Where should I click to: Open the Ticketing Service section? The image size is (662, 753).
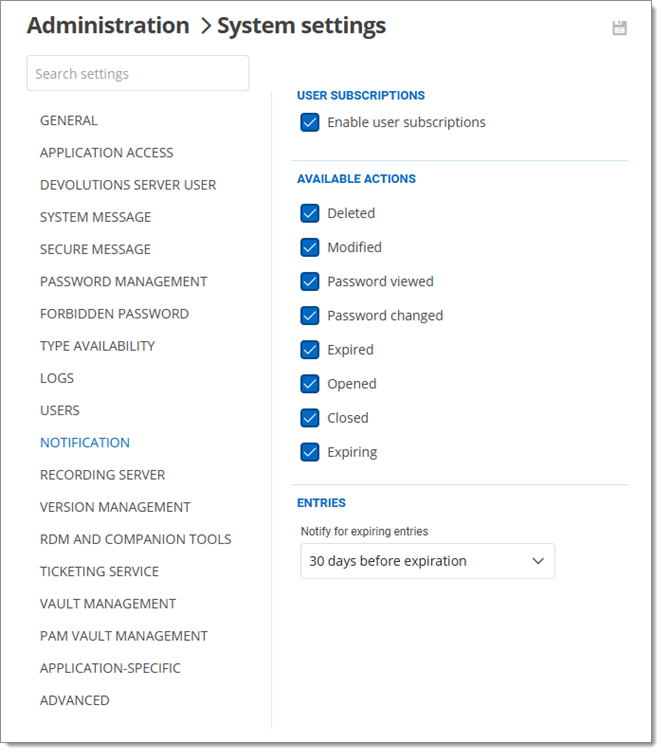click(x=100, y=572)
